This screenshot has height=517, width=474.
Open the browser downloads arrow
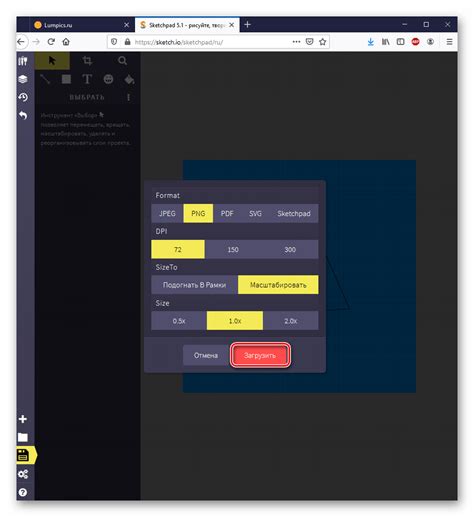370,42
